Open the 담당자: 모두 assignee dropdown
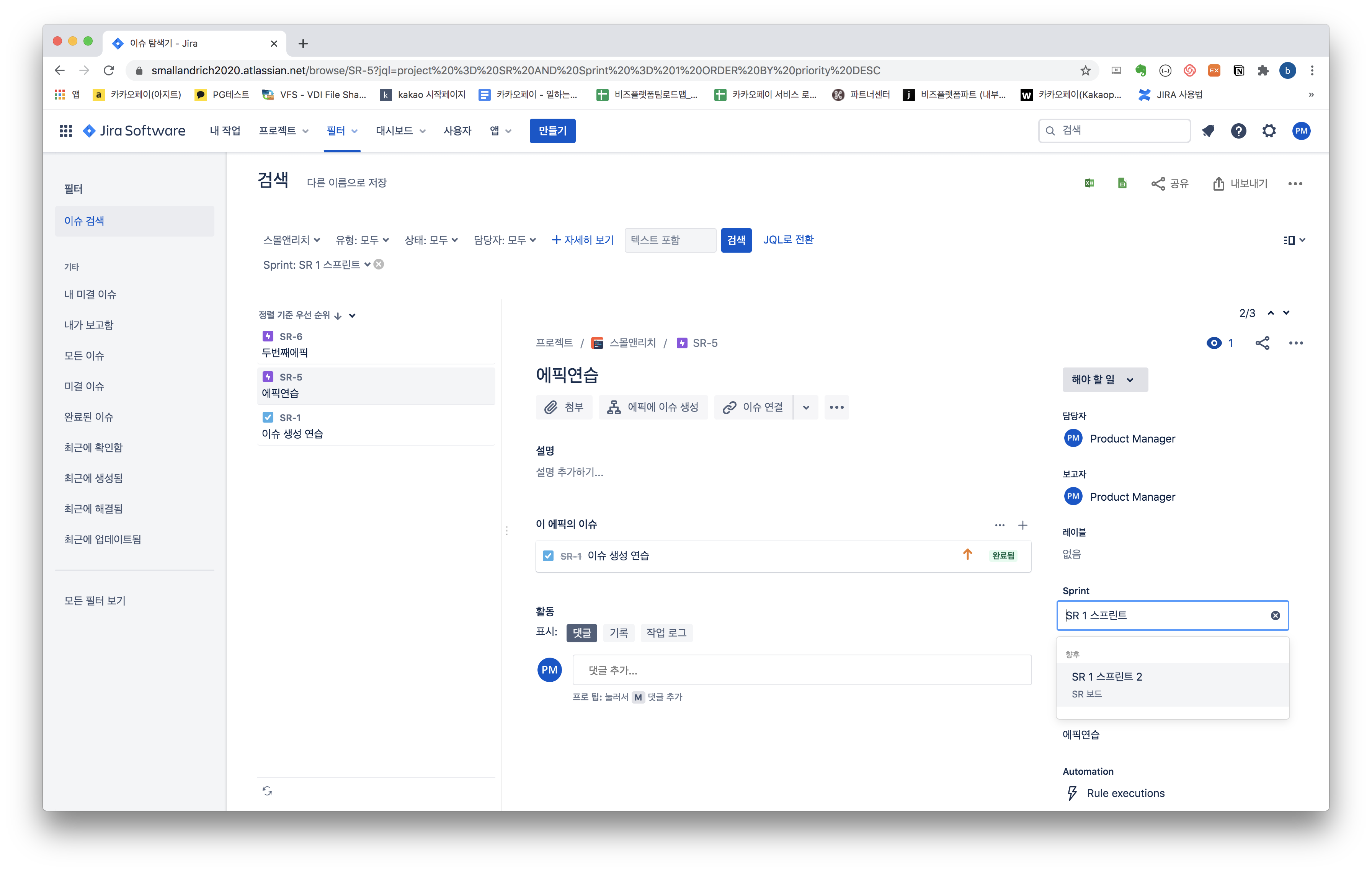 [x=504, y=240]
